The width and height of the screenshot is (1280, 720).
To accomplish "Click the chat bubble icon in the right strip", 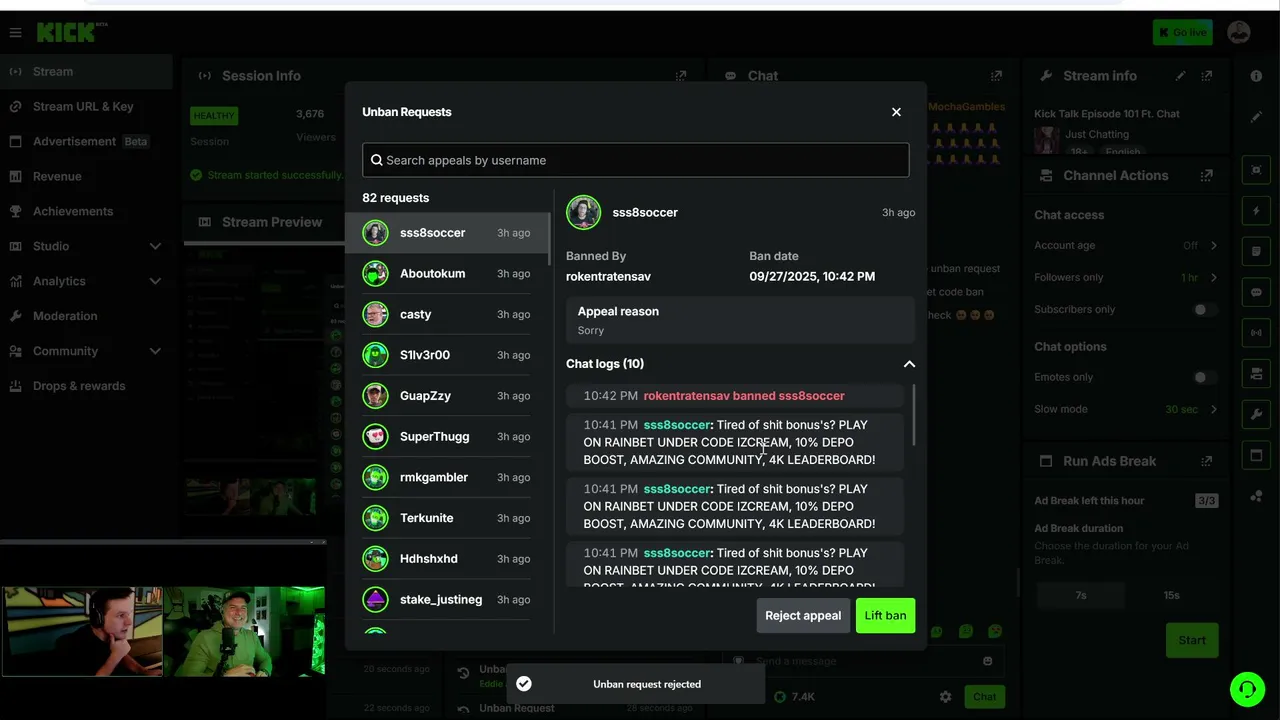I will 1257,292.
